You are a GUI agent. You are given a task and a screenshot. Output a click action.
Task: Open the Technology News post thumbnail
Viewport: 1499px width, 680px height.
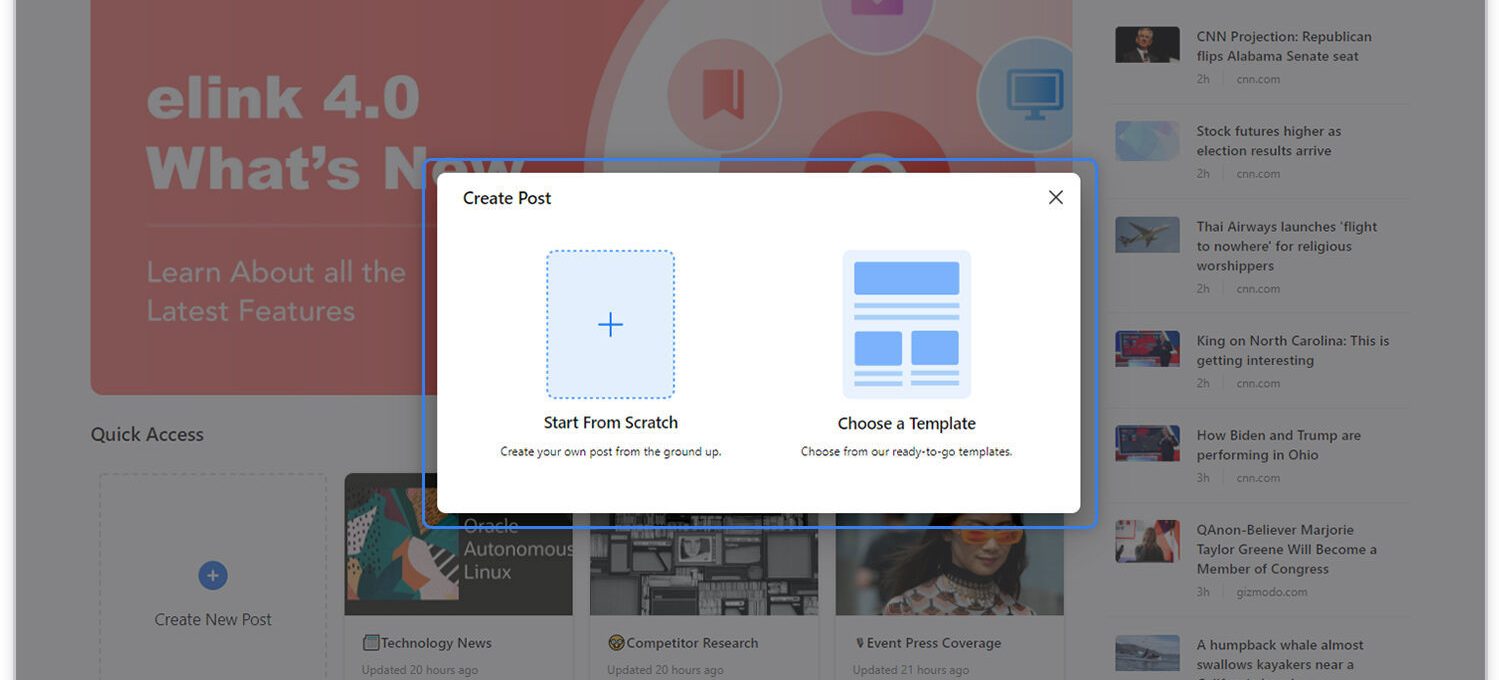[x=459, y=544]
